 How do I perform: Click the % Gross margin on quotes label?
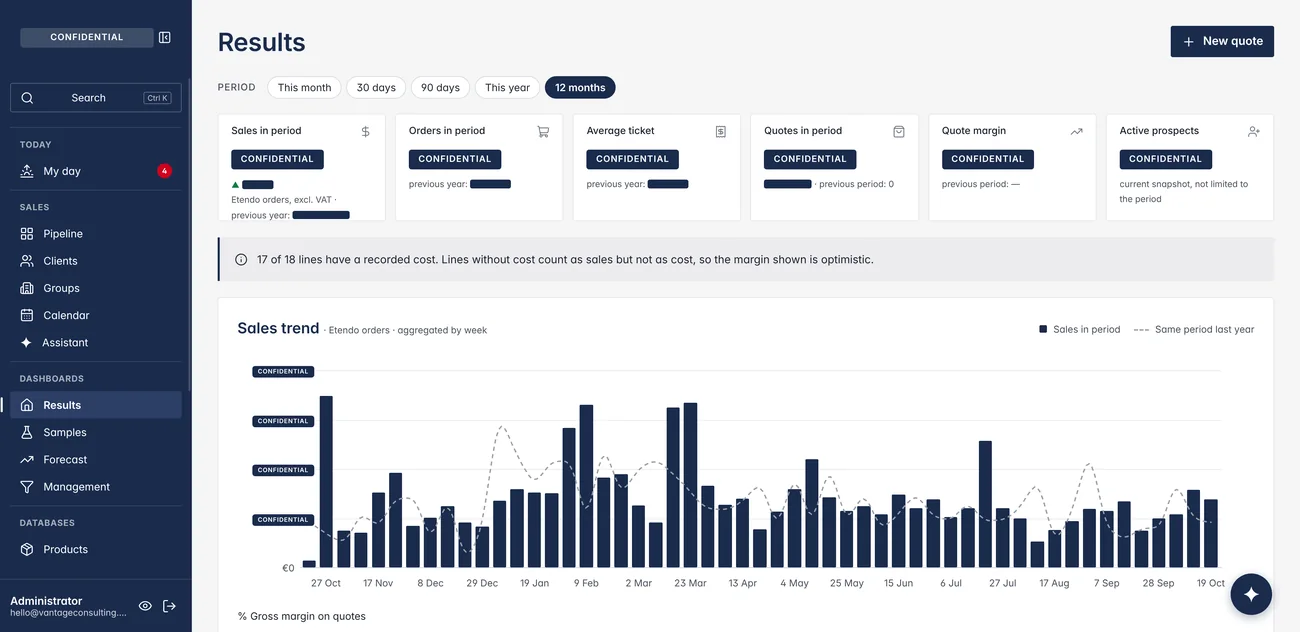point(302,616)
